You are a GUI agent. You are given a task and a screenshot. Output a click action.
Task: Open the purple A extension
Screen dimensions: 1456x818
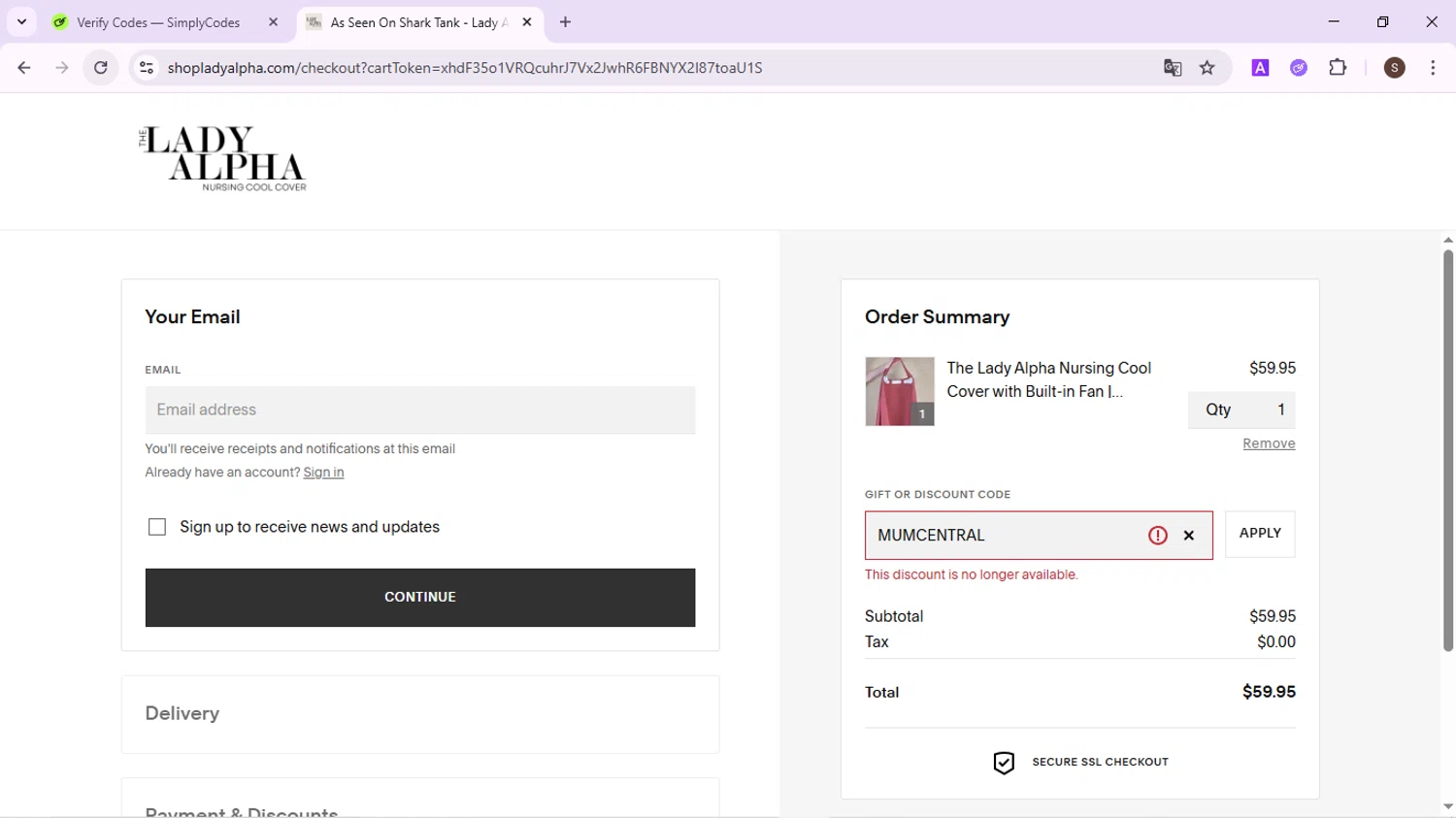[1260, 68]
